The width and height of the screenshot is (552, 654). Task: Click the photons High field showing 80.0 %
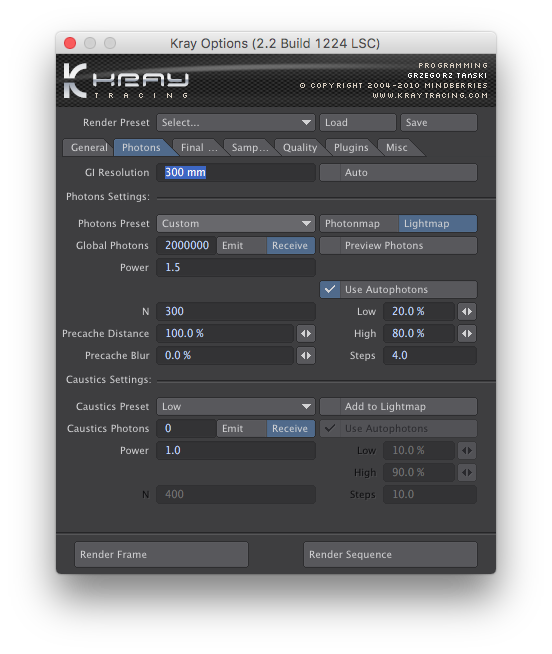(x=419, y=334)
